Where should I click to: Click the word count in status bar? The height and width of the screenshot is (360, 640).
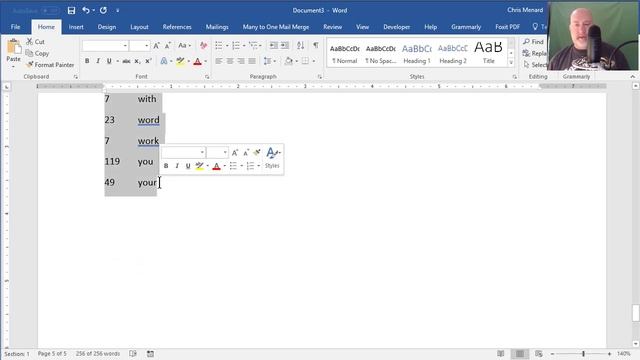[x=98, y=353]
